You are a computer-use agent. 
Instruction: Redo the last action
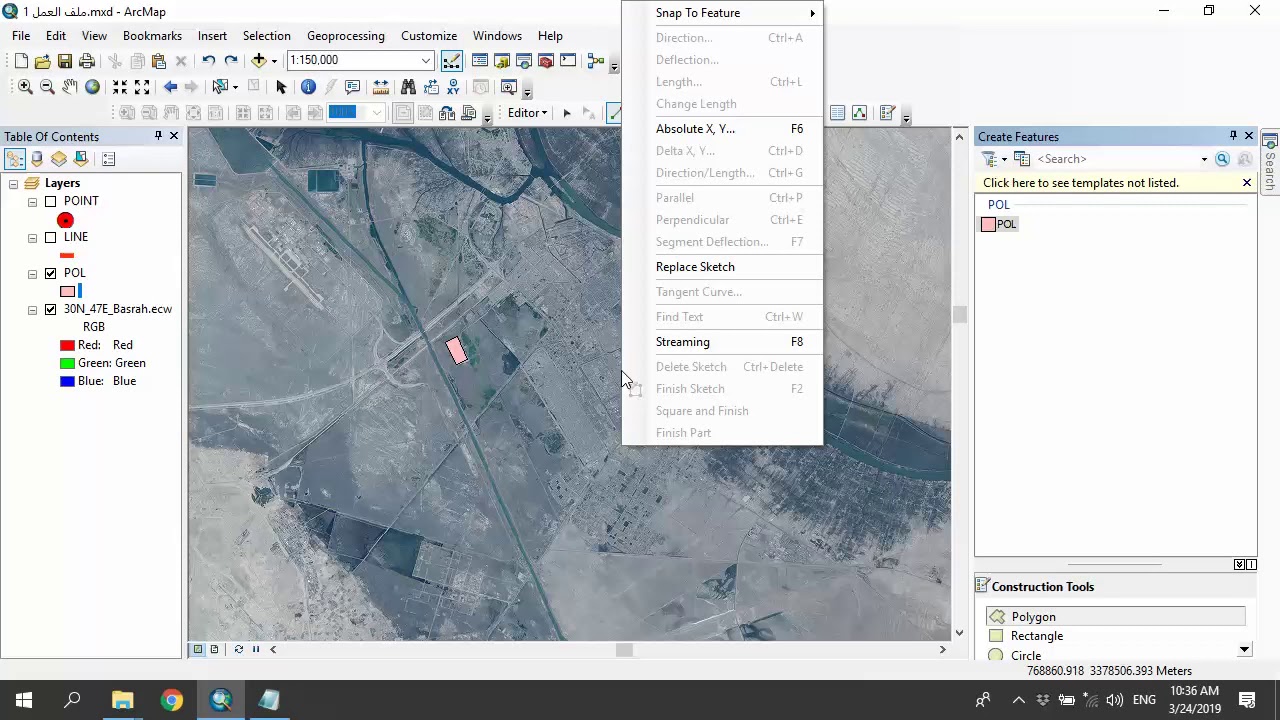point(231,60)
